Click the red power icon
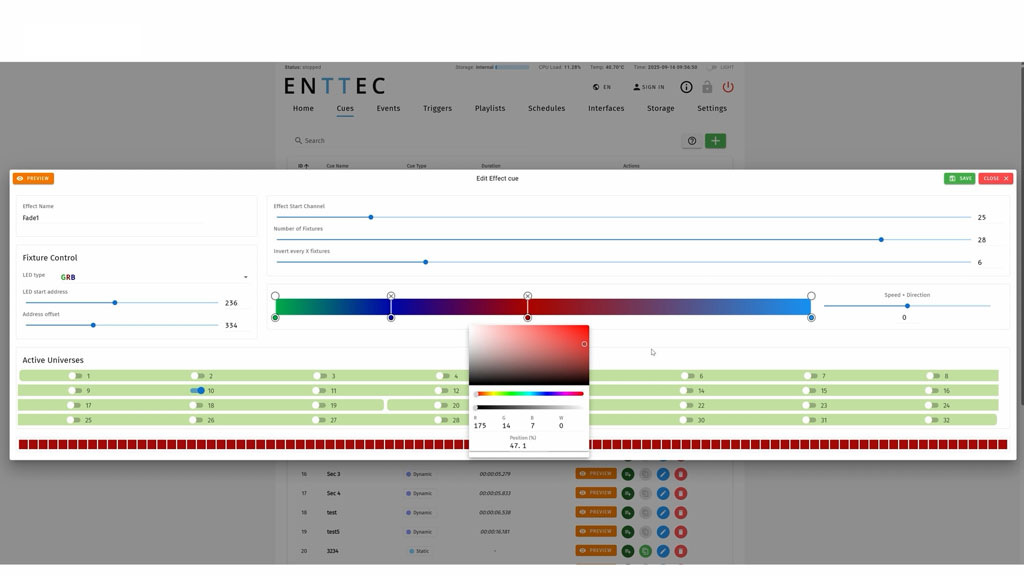The height and width of the screenshot is (576, 1024). pos(728,87)
